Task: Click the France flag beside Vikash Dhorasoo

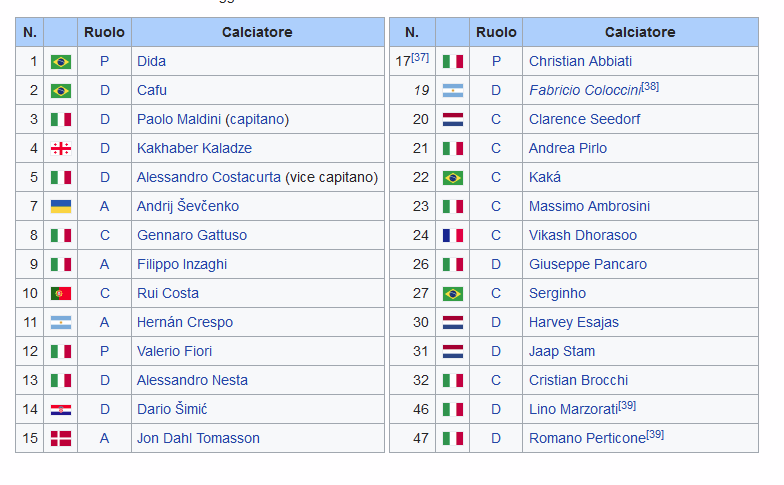Action: tap(452, 236)
